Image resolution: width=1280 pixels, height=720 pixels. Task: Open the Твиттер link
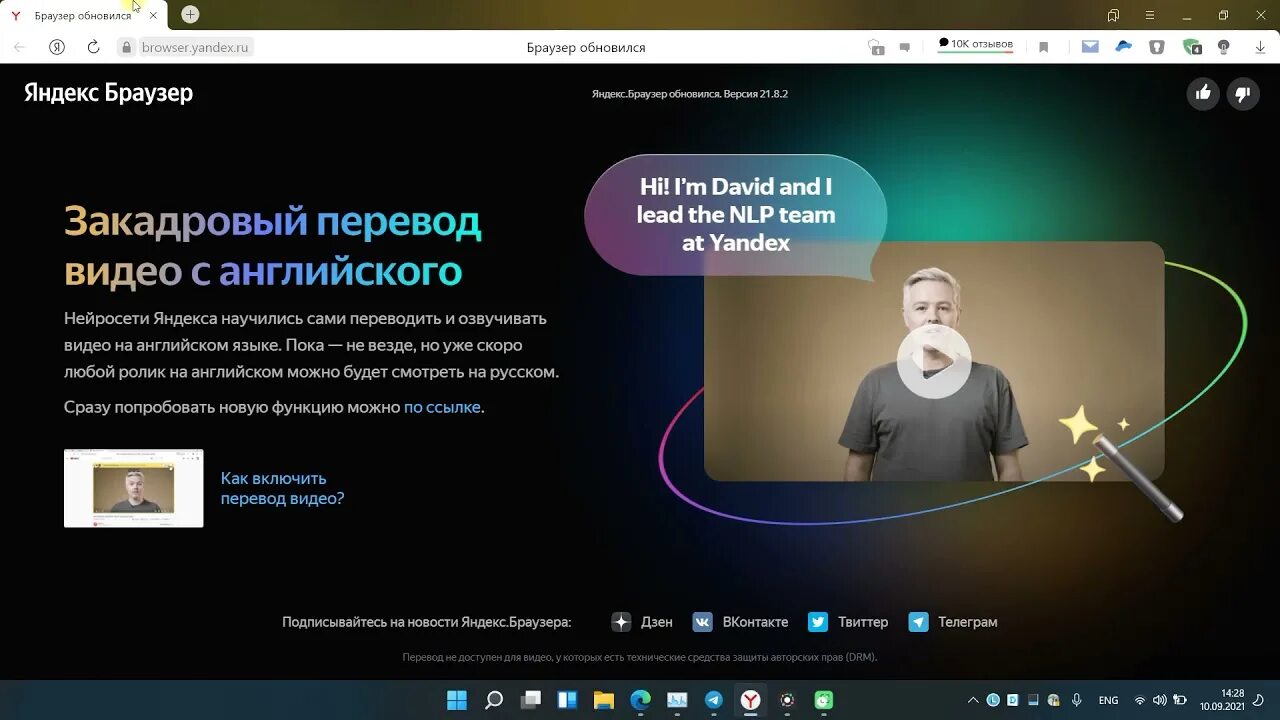pos(848,622)
